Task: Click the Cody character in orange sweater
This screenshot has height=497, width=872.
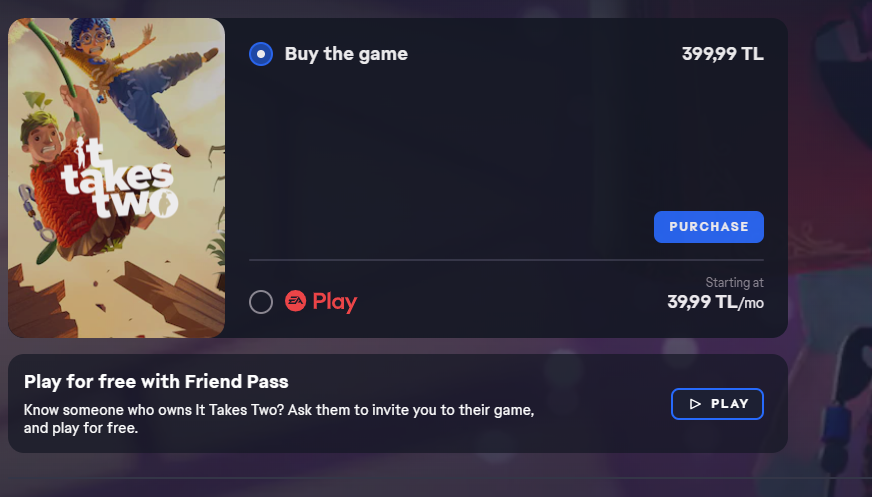Action: 72,183
